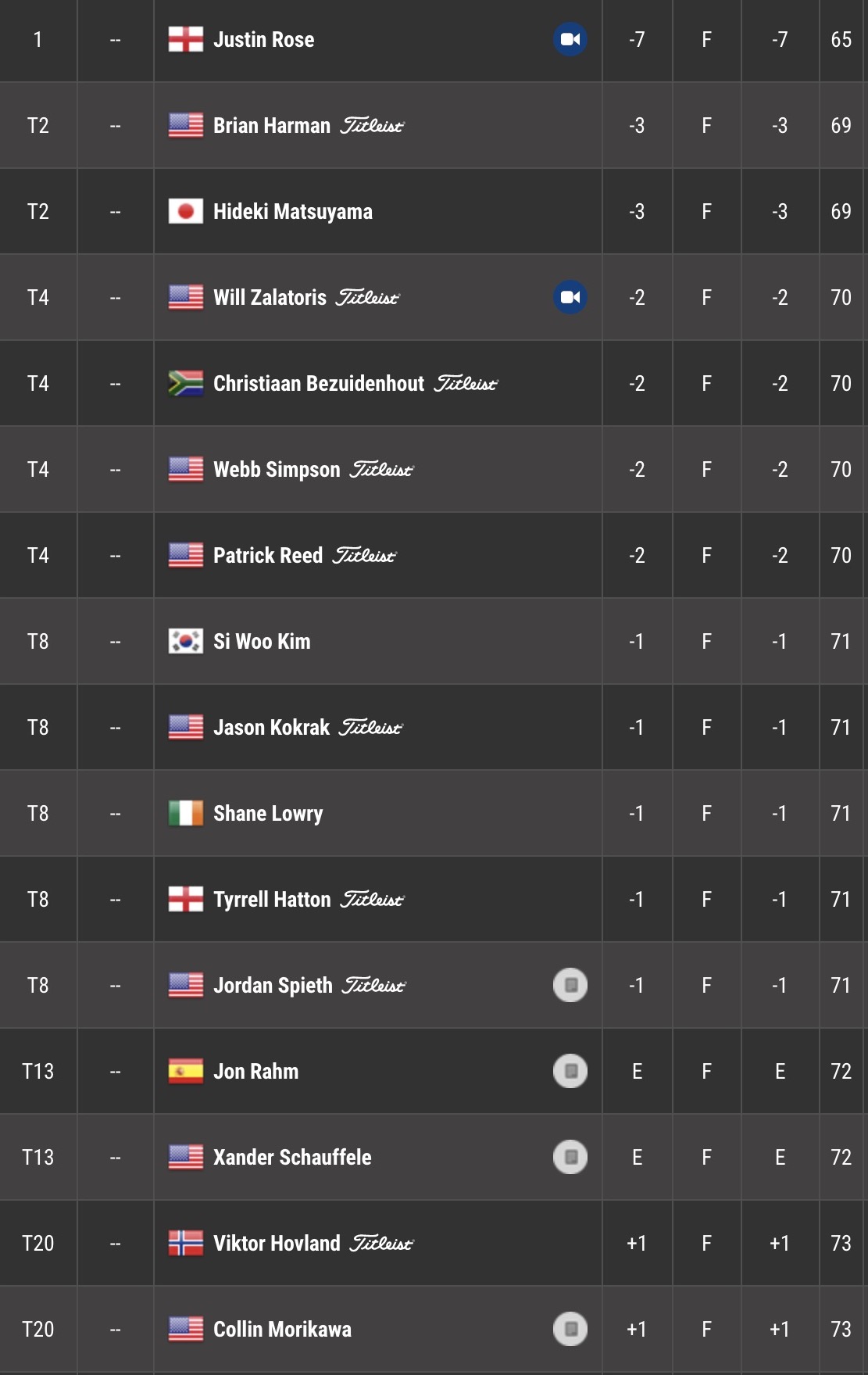Screen dimensions: 868x1375
Task: Click the Titleist logo beside Viktor Hovland
Action: click(x=381, y=1244)
